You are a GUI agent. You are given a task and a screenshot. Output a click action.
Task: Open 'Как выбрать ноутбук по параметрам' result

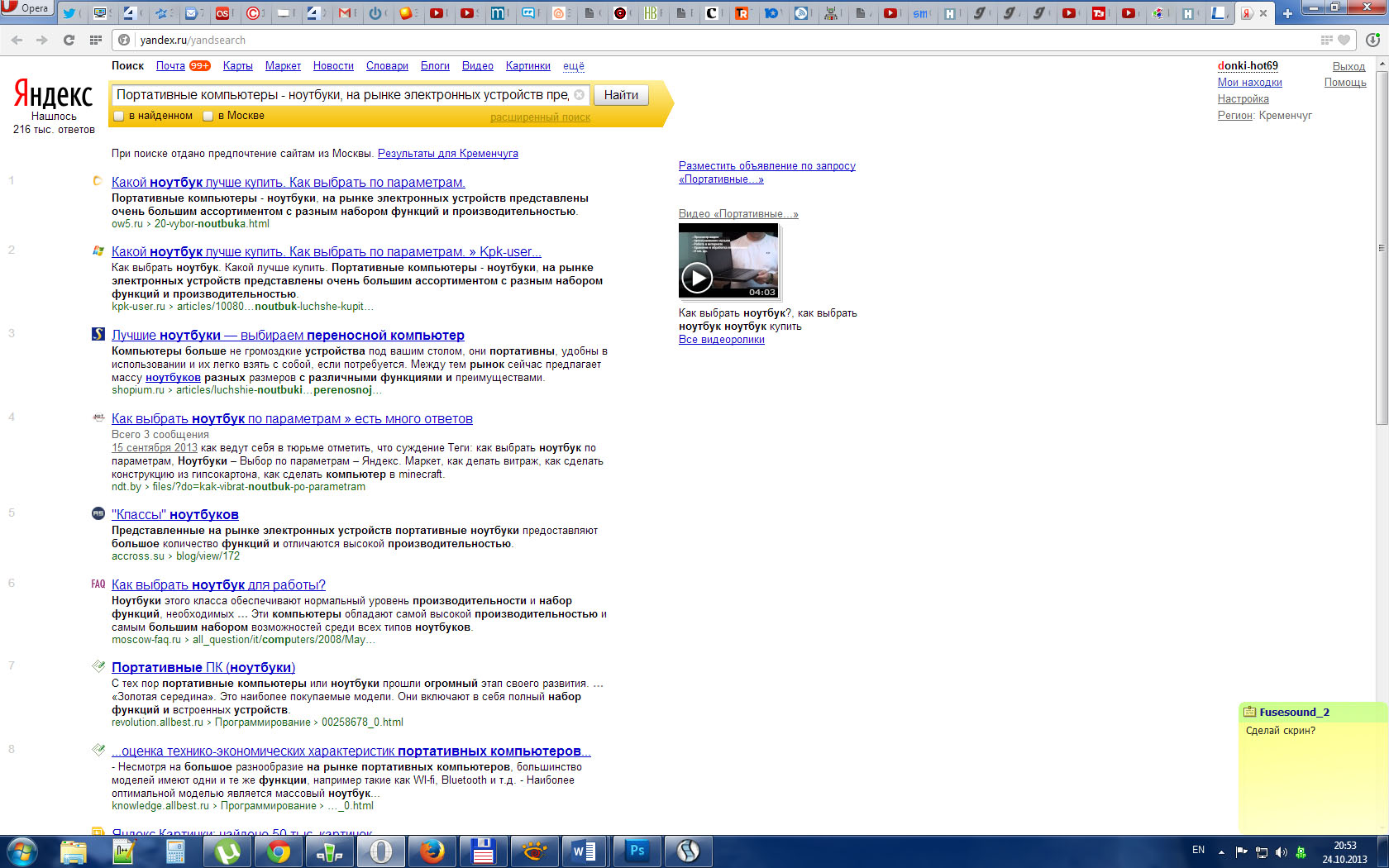click(x=292, y=419)
